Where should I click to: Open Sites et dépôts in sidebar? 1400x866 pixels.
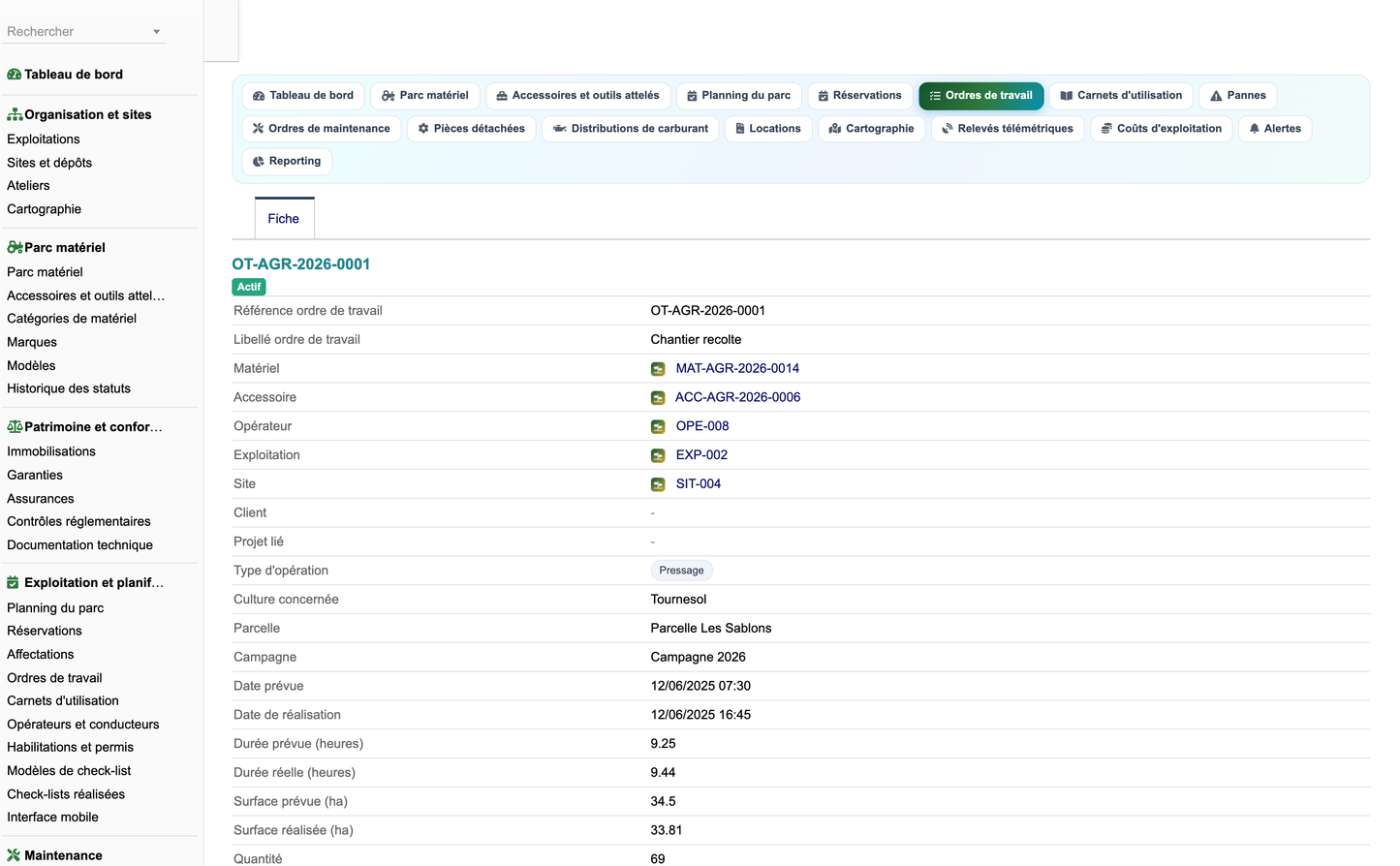click(49, 163)
